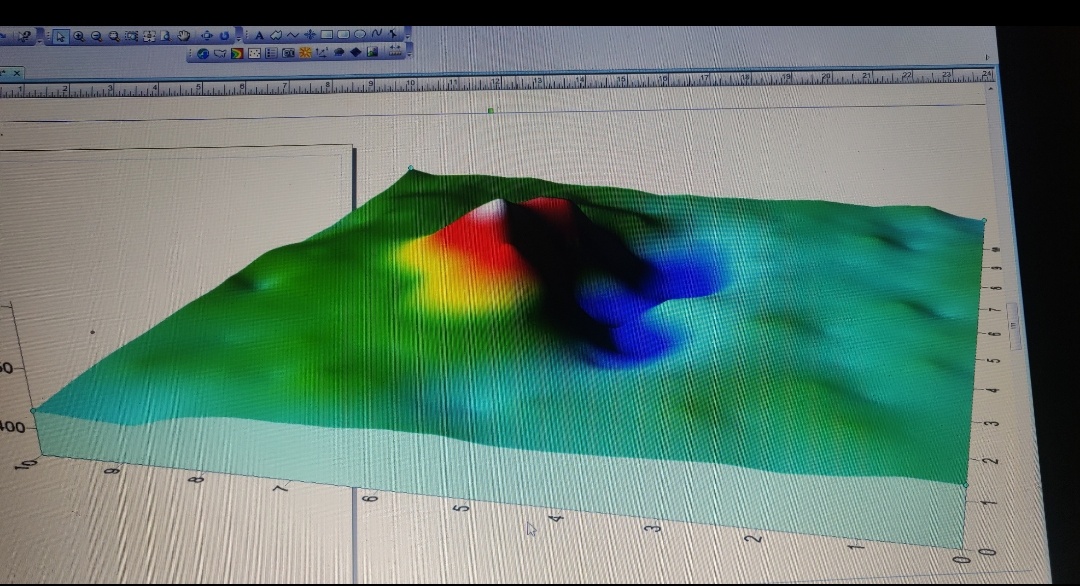Image resolution: width=1080 pixels, height=586 pixels.
Task: Pick the Ellipse drawing tool
Action: pos(359,36)
